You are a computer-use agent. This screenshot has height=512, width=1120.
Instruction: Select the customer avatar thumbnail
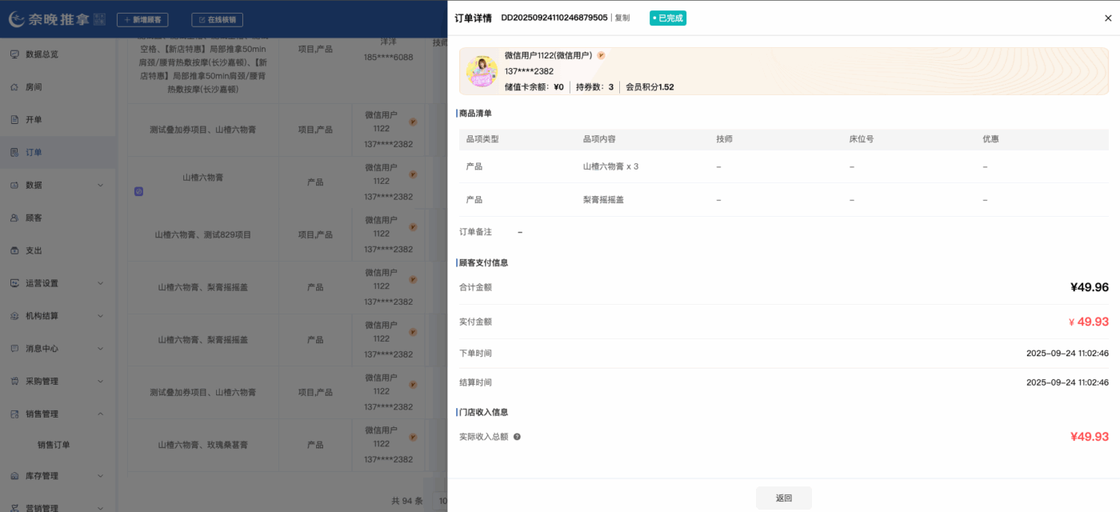click(x=481, y=71)
